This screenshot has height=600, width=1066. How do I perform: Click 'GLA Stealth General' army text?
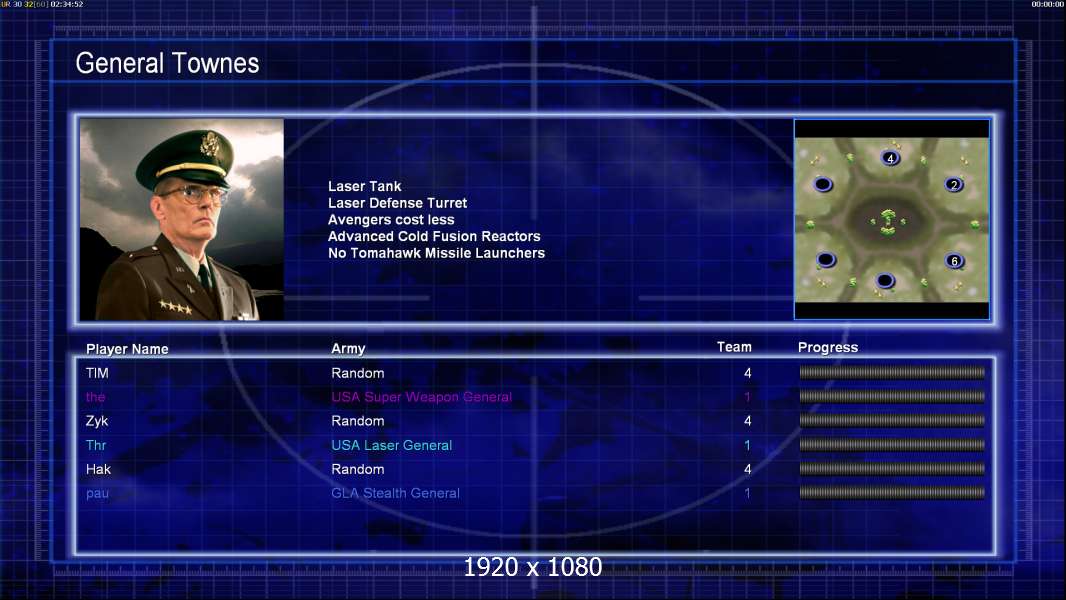click(395, 493)
